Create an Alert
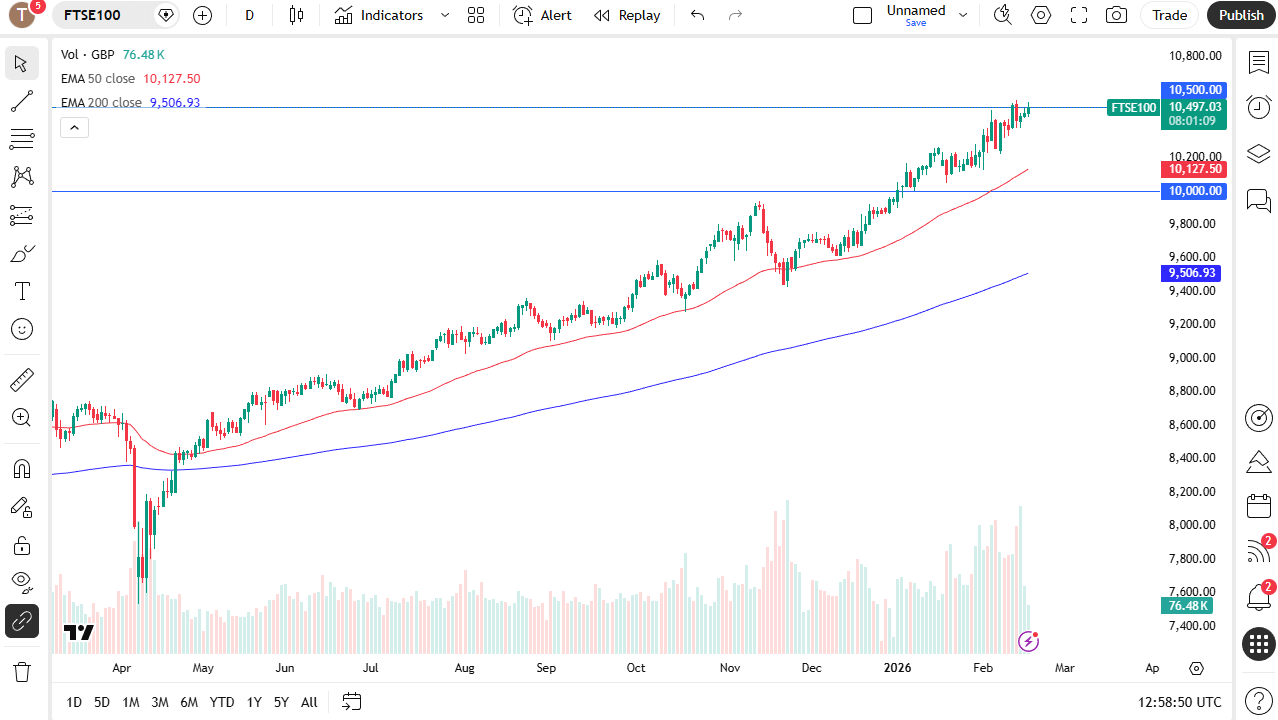The width and height of the screenshot is (1278, 720). 543,15
